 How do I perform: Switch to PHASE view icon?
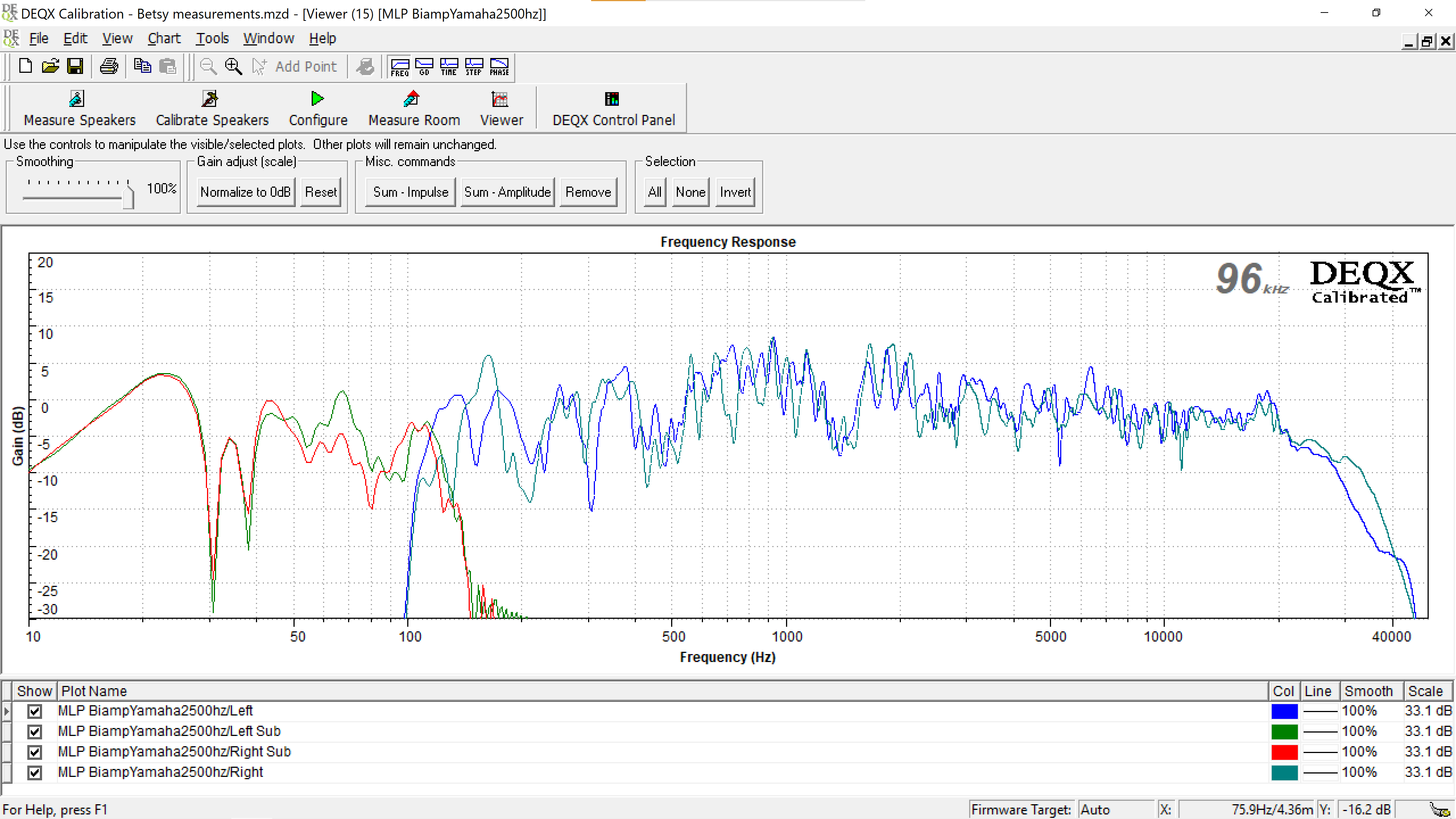(499, 67)
